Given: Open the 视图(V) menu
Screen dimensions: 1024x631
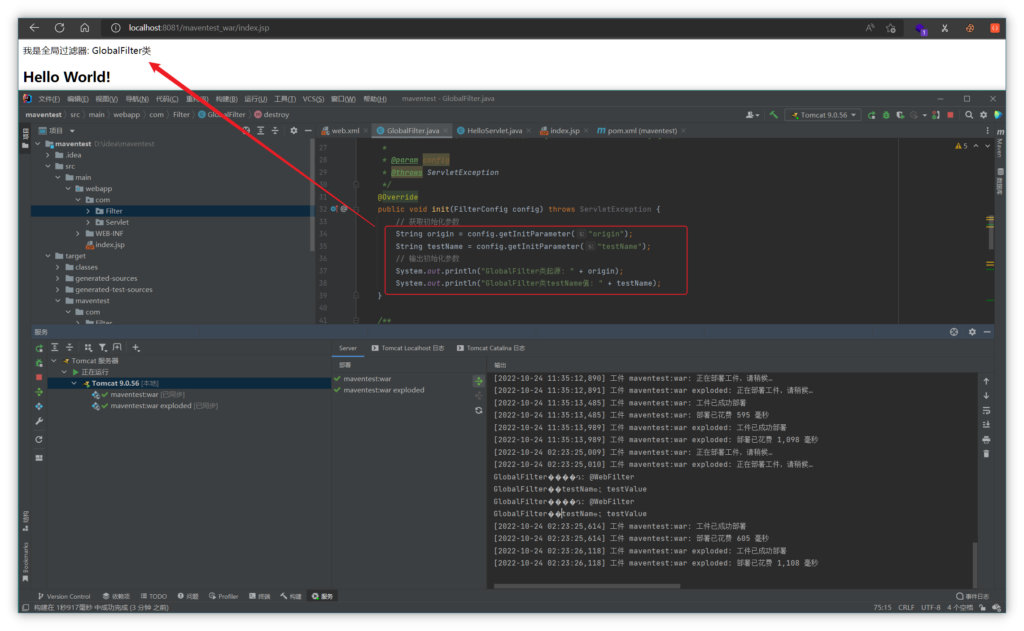Looking at the screenshot, I should pyautogui.click(x=106, y=99).
